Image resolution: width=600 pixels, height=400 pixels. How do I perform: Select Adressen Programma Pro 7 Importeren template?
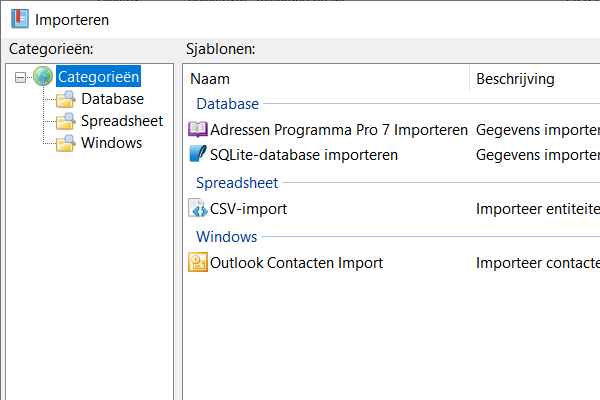pos(338,130)
